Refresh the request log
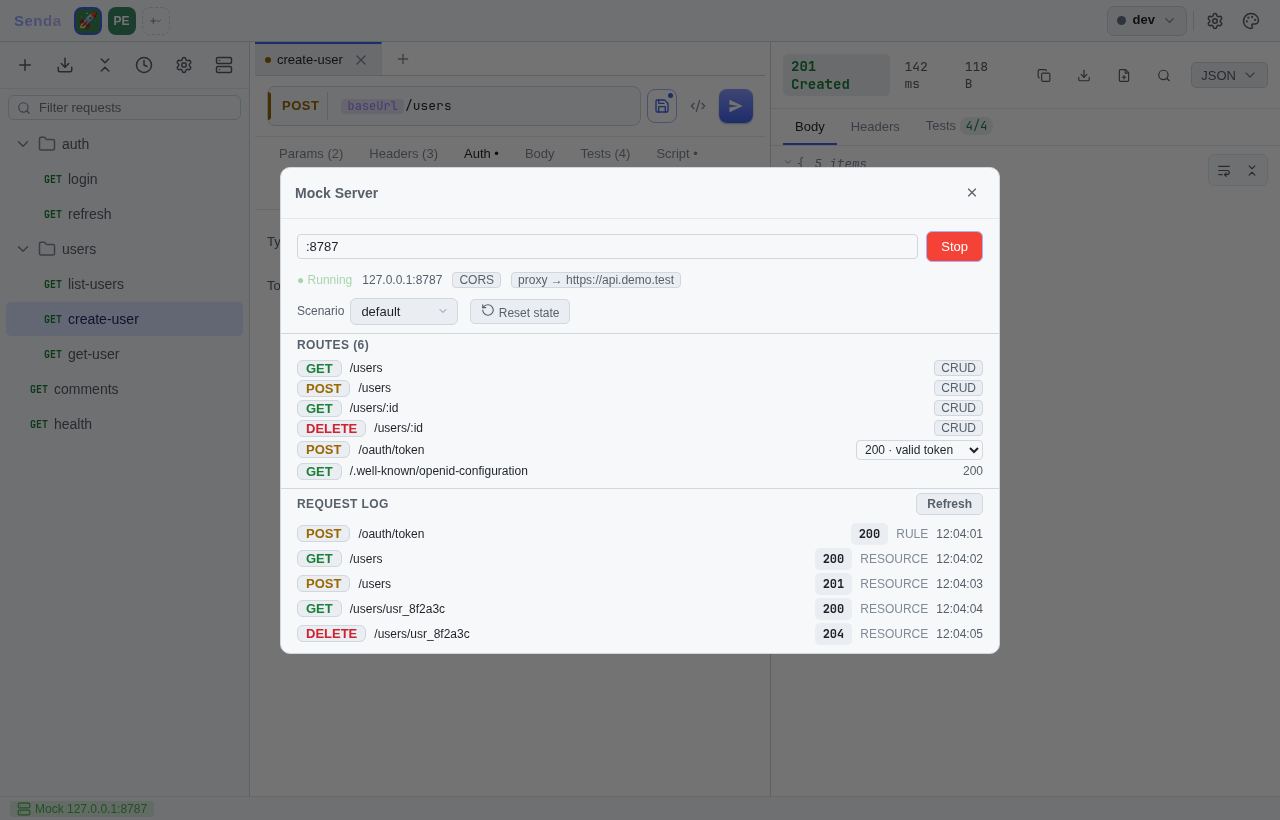The height and width of the screenshot is (820, 1280). [949, 504]
